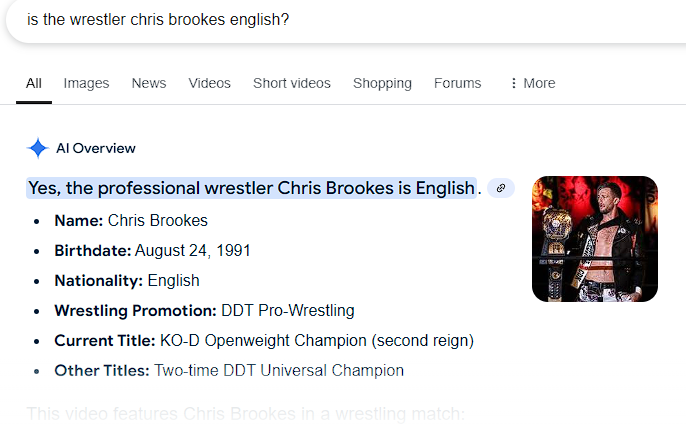Go to the Videos tab

209,83
